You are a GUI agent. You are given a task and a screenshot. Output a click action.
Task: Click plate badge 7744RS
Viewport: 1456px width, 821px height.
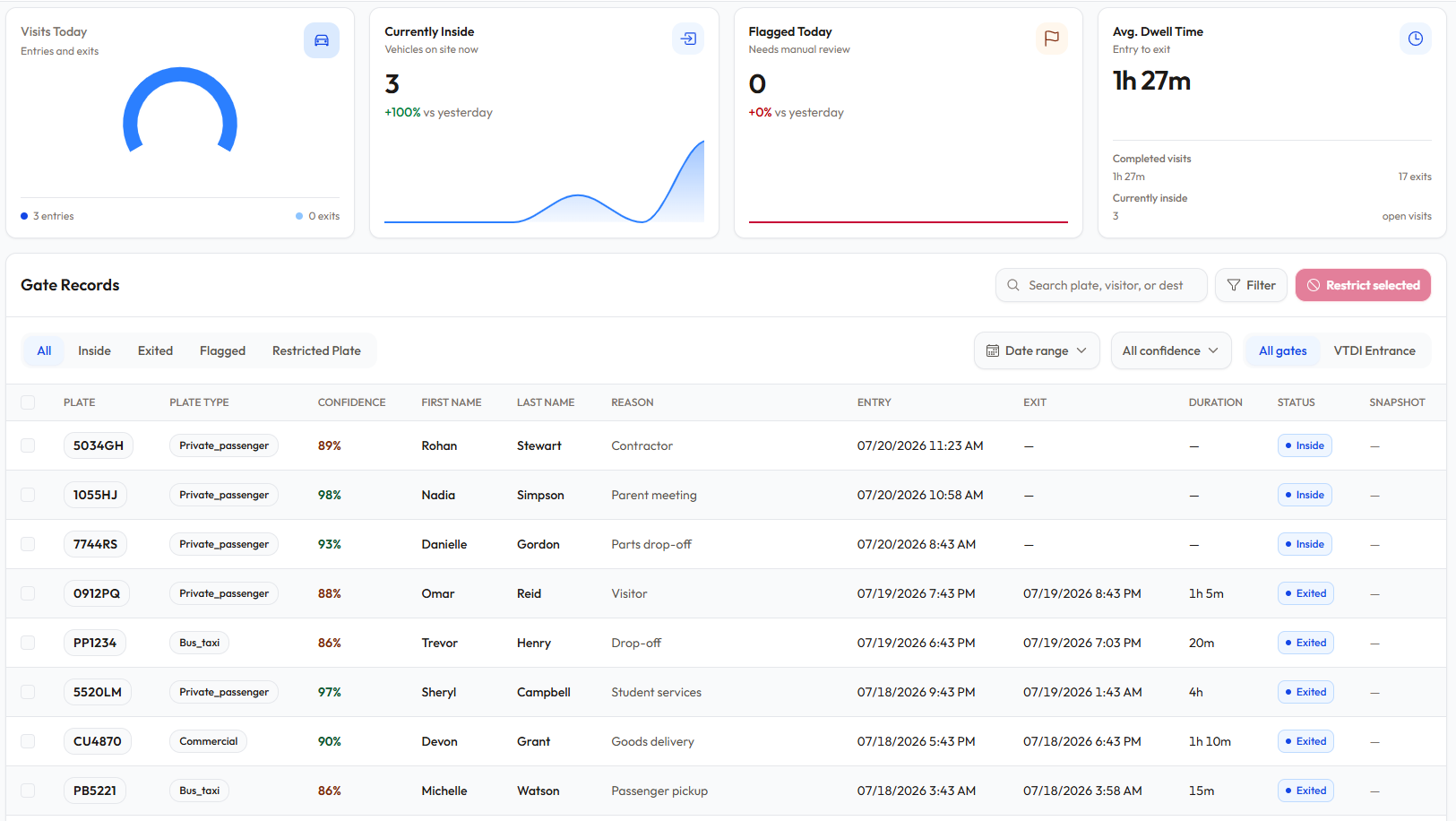click(95, 544)
